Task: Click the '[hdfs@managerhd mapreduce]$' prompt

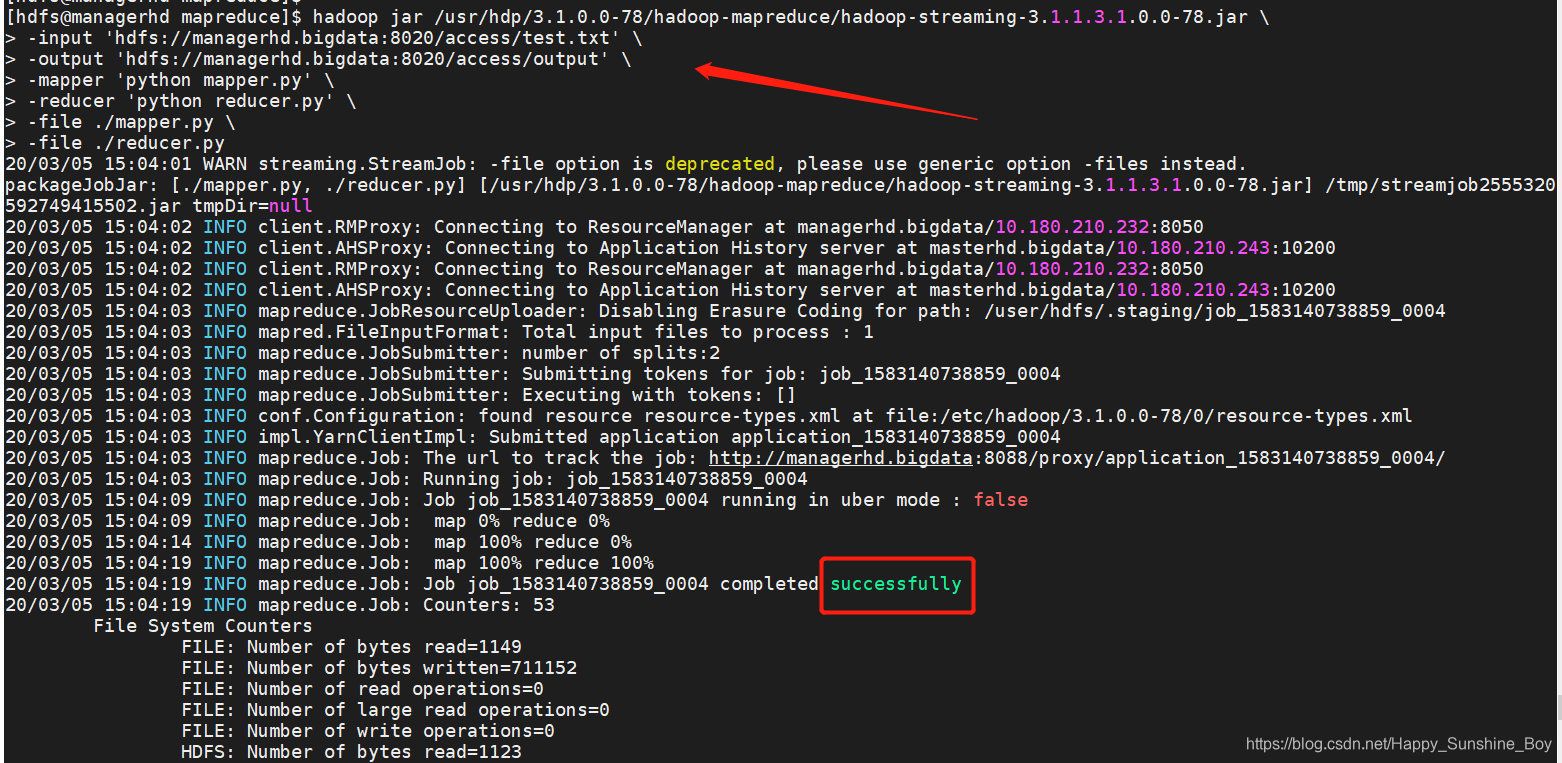Action: coord(154,17)
